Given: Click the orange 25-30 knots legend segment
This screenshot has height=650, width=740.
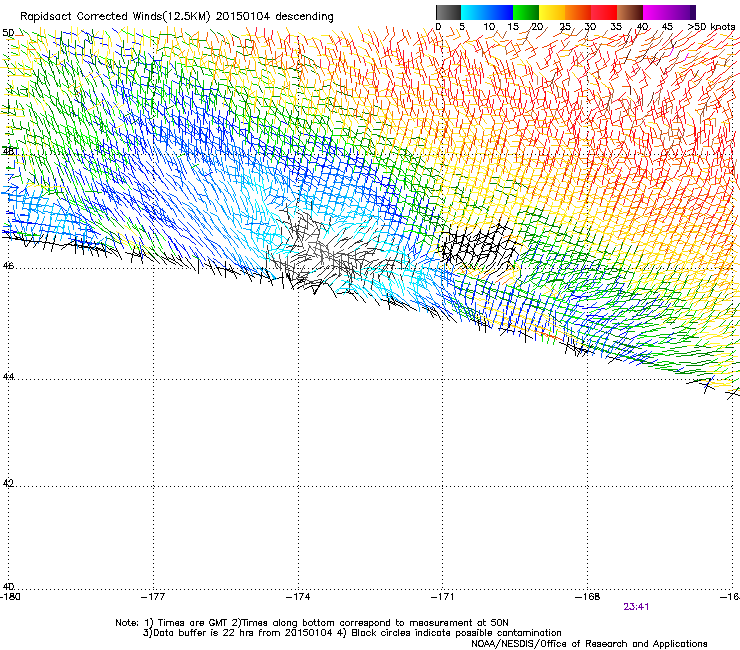Looking at the screenshot, I should (x=578, y=12).
